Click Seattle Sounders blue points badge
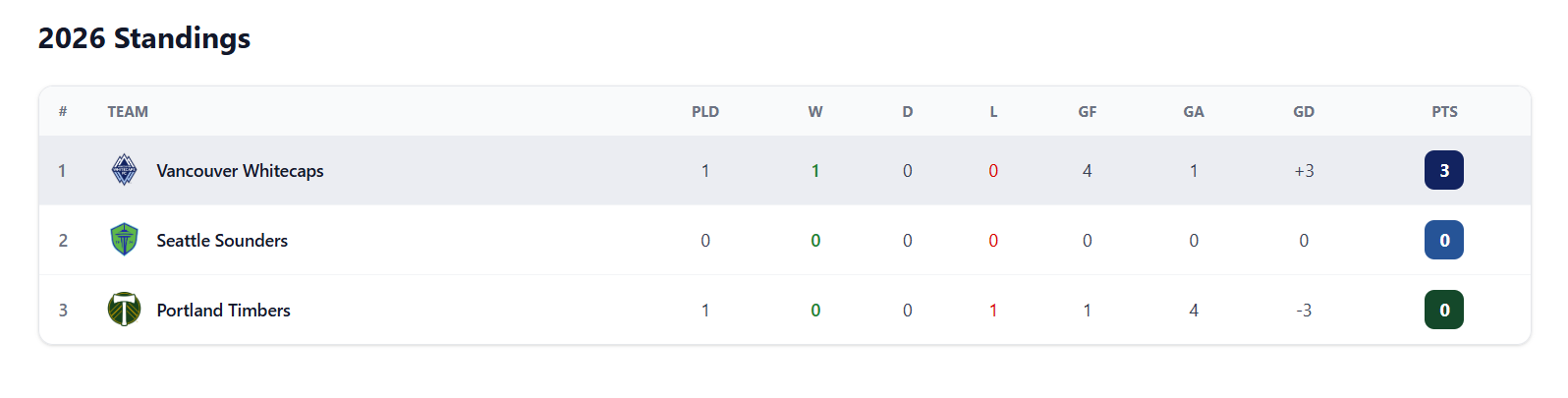1568x398 pixels. [1443, 240]
